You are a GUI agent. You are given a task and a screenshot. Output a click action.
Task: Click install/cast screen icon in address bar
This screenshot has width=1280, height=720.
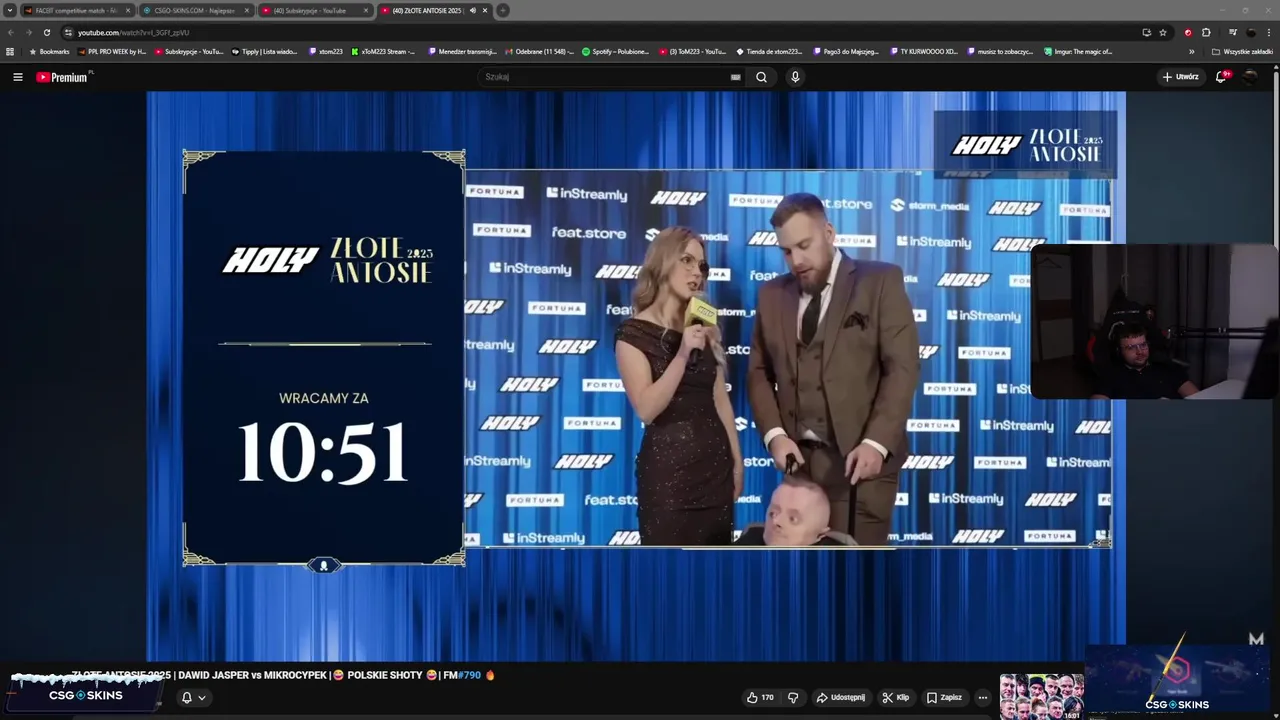1146,32
